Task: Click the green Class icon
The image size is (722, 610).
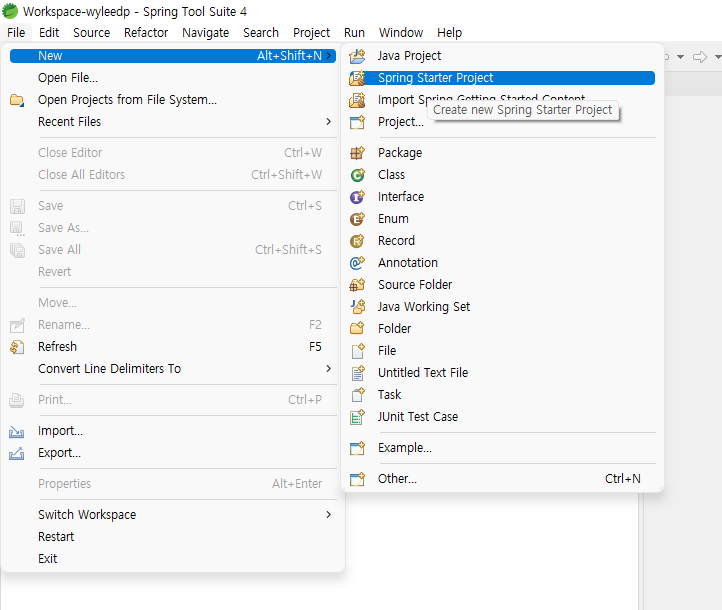Action: (357, 175)
